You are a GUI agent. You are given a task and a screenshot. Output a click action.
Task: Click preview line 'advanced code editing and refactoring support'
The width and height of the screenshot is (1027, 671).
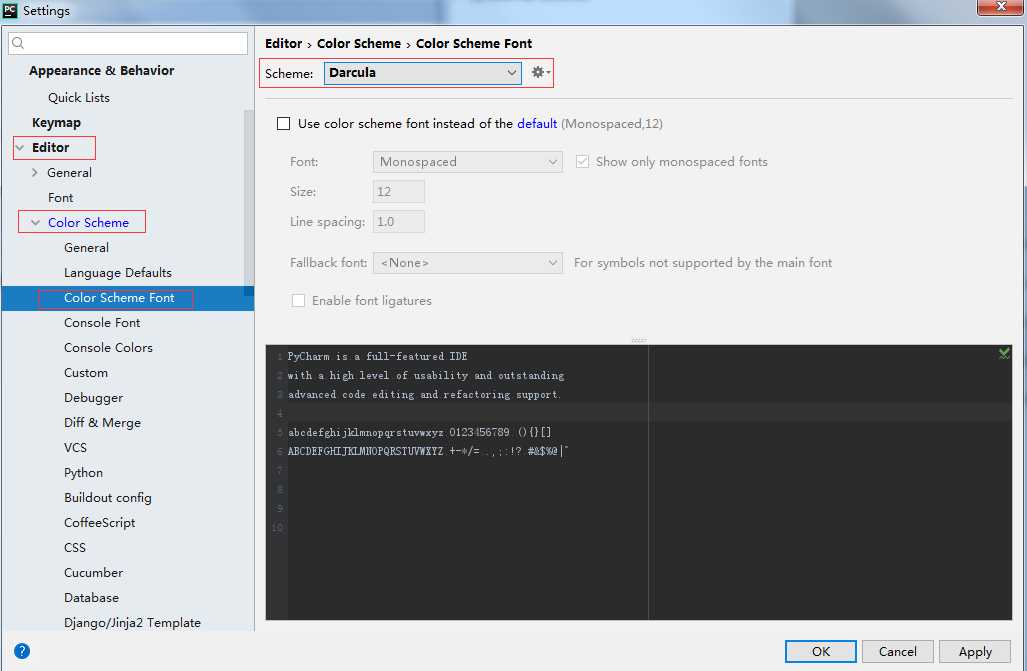(424, 394)
